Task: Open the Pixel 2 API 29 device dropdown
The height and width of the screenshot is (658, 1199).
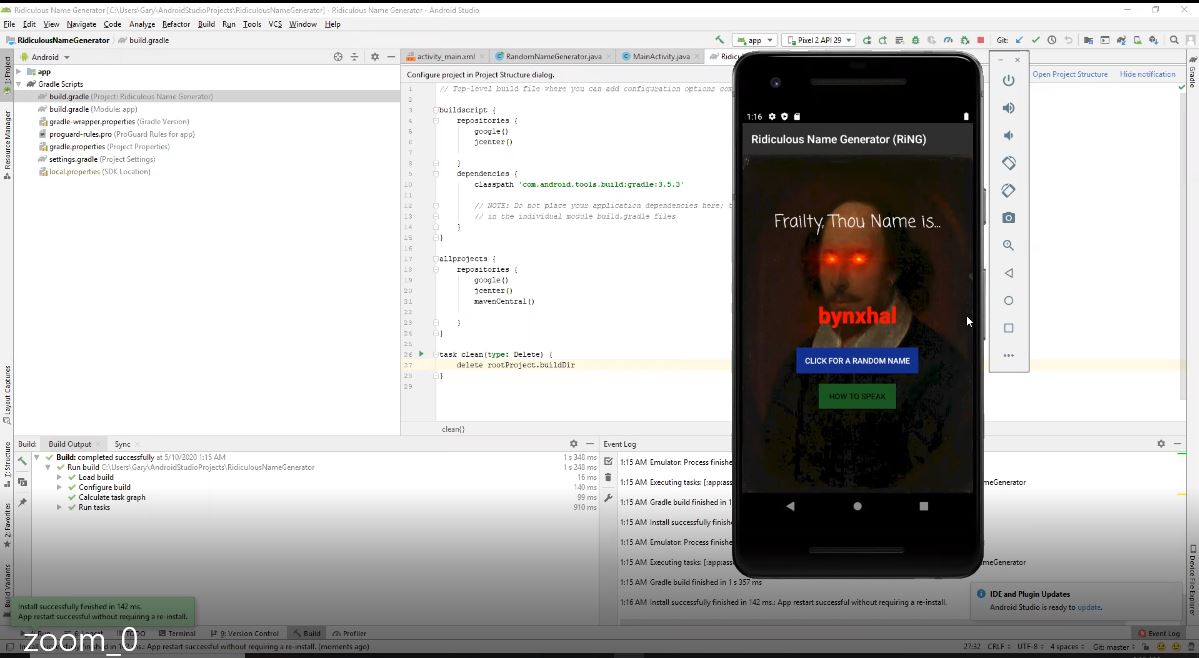Action: point(818,40)
